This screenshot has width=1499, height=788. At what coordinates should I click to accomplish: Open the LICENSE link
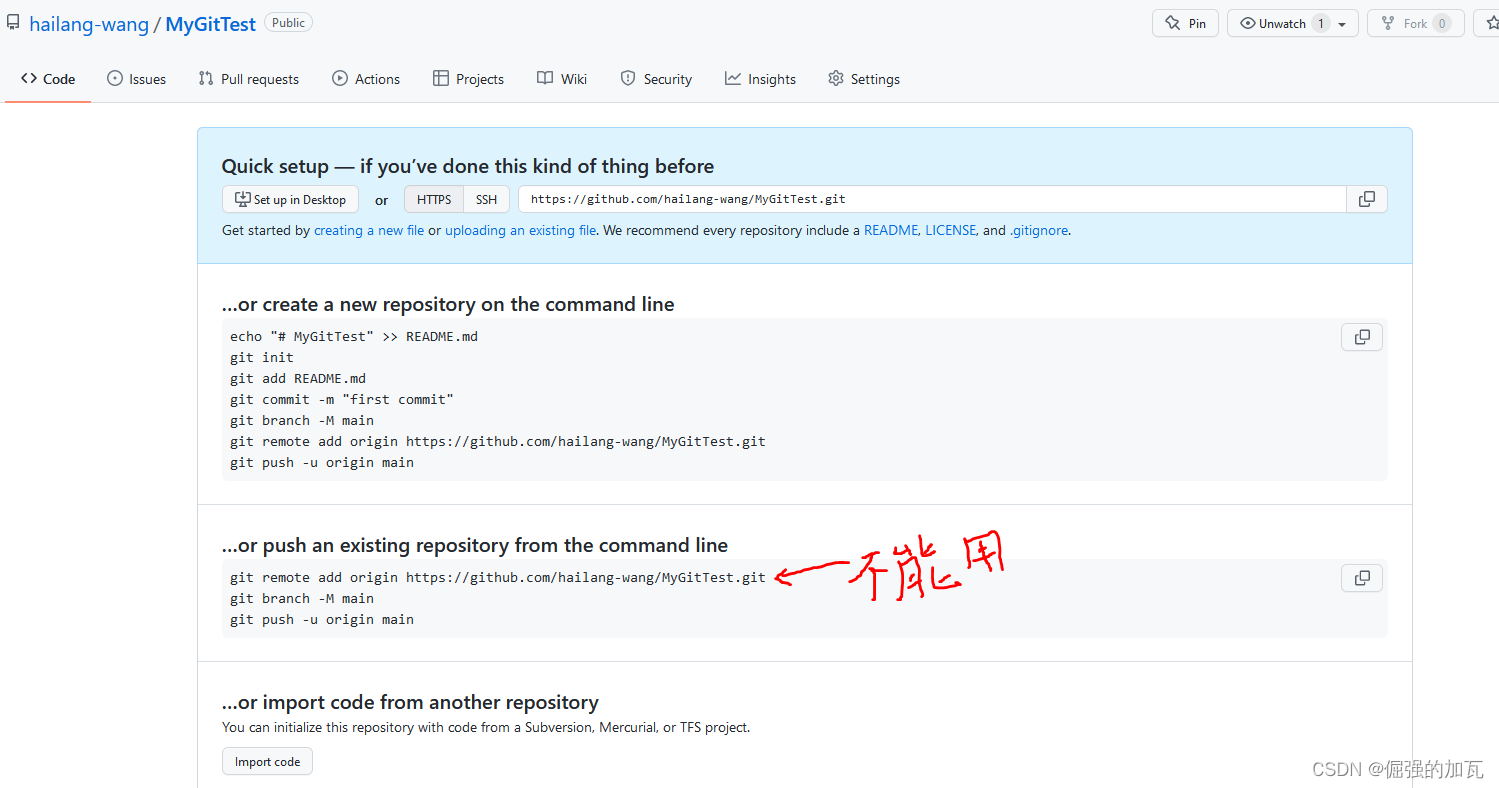(950, 230)
